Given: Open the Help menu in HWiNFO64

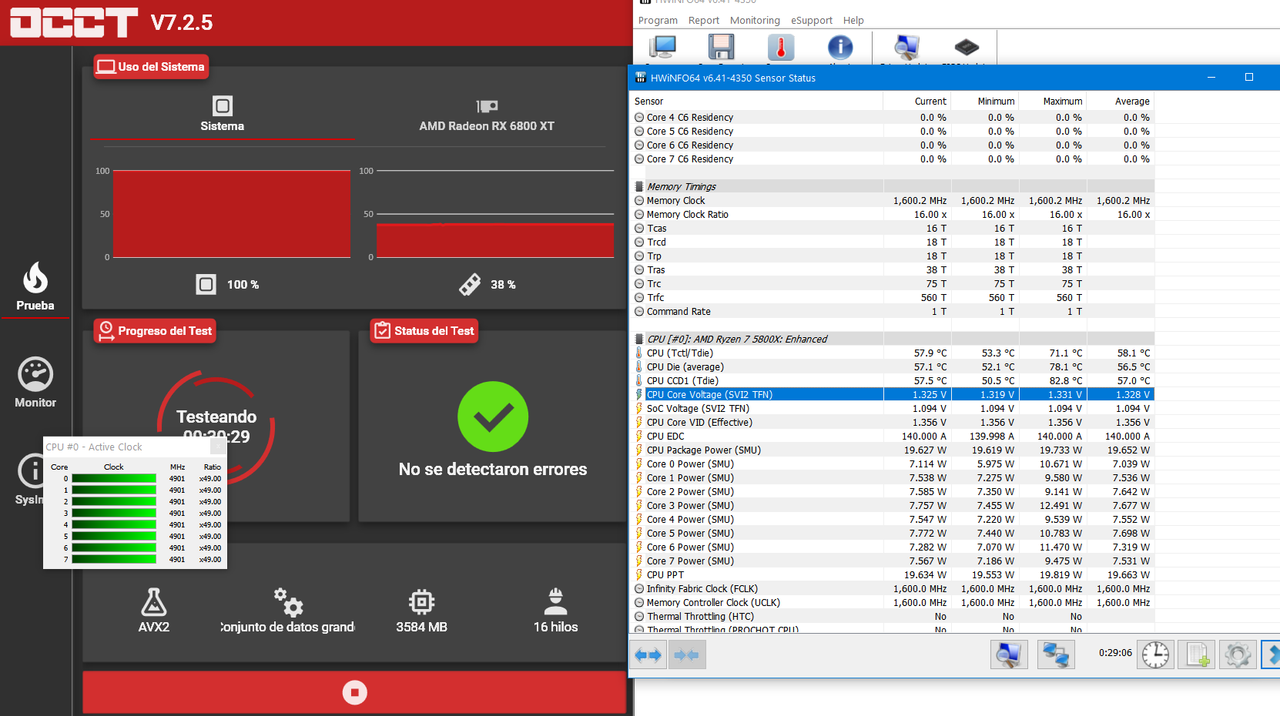Looking at the screenshot, I should (x=853, y=20).
